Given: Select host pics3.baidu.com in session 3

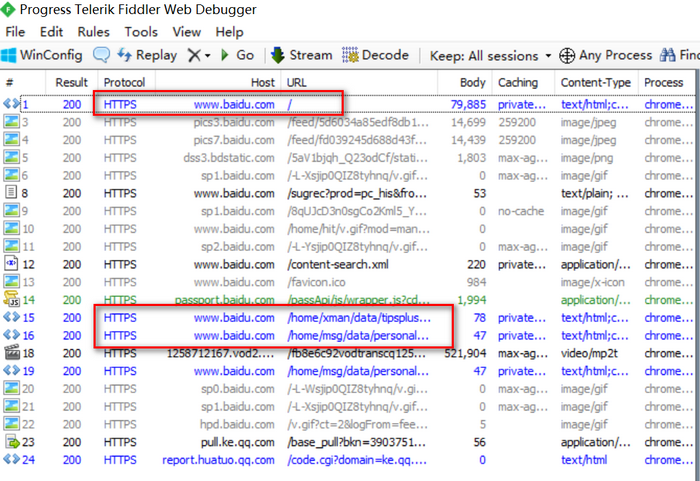Looking at the screenshot, I should pyautogui.click(x=234, y=122).
